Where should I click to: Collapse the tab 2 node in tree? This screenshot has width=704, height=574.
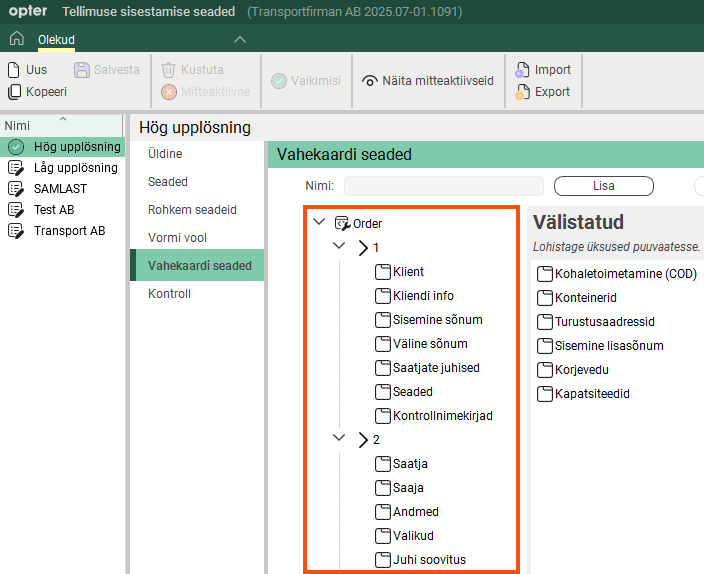tap(341, 439)
